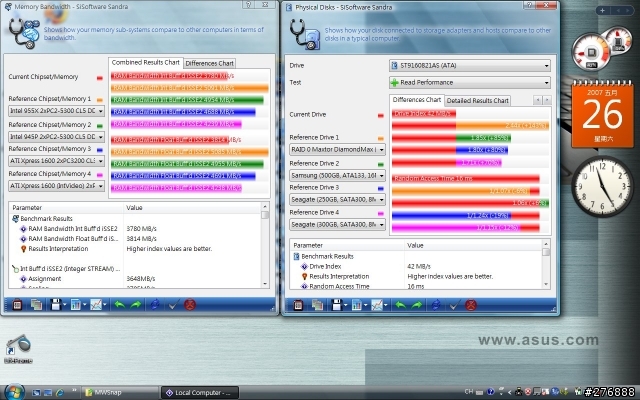640x400 pixels.
Task: Select MWSnap taskbar button
Action: 120,393
